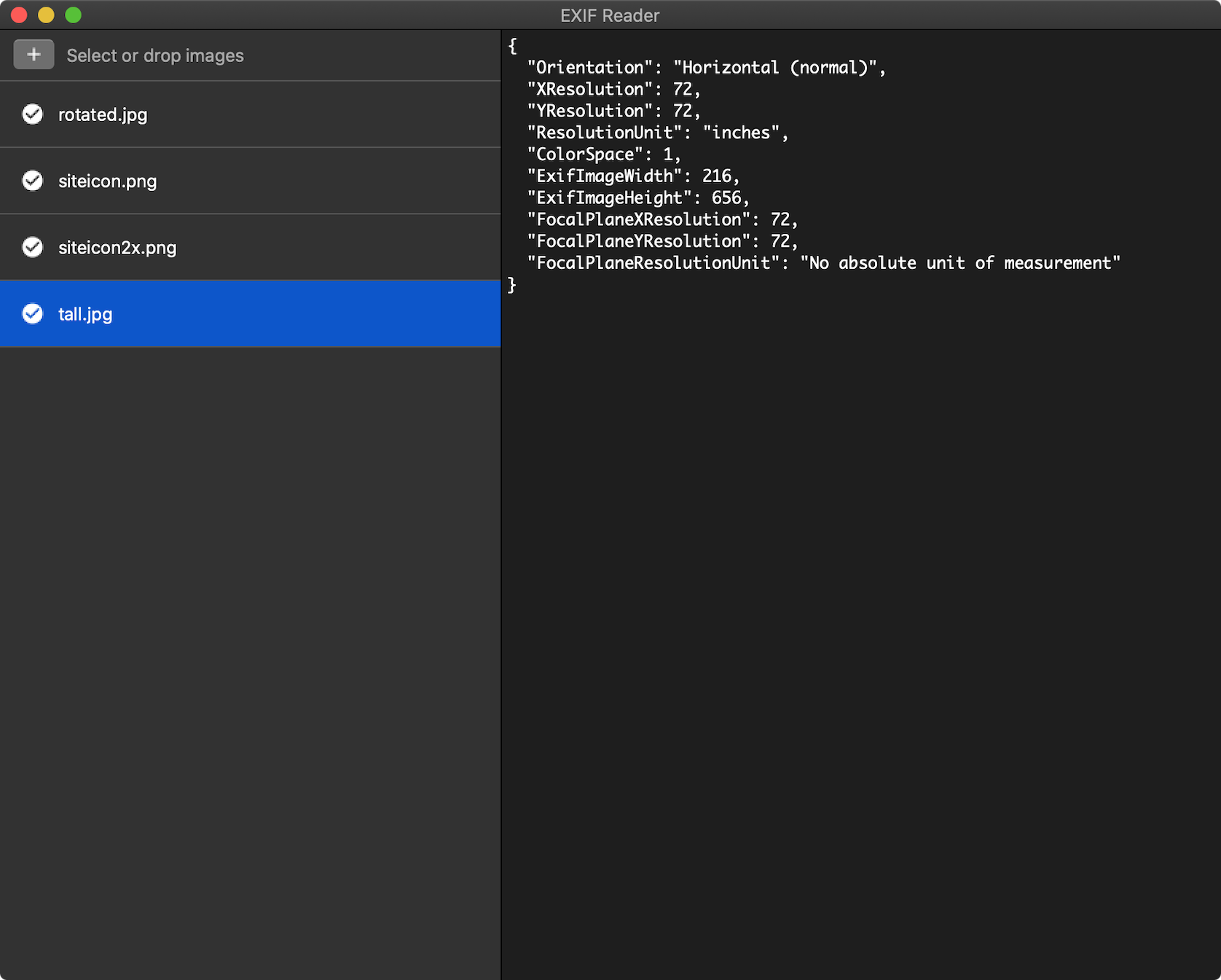The image size is (1221, 980).
Task: Click the "ColorSpace": 1 line
Action: click(604, 154)
